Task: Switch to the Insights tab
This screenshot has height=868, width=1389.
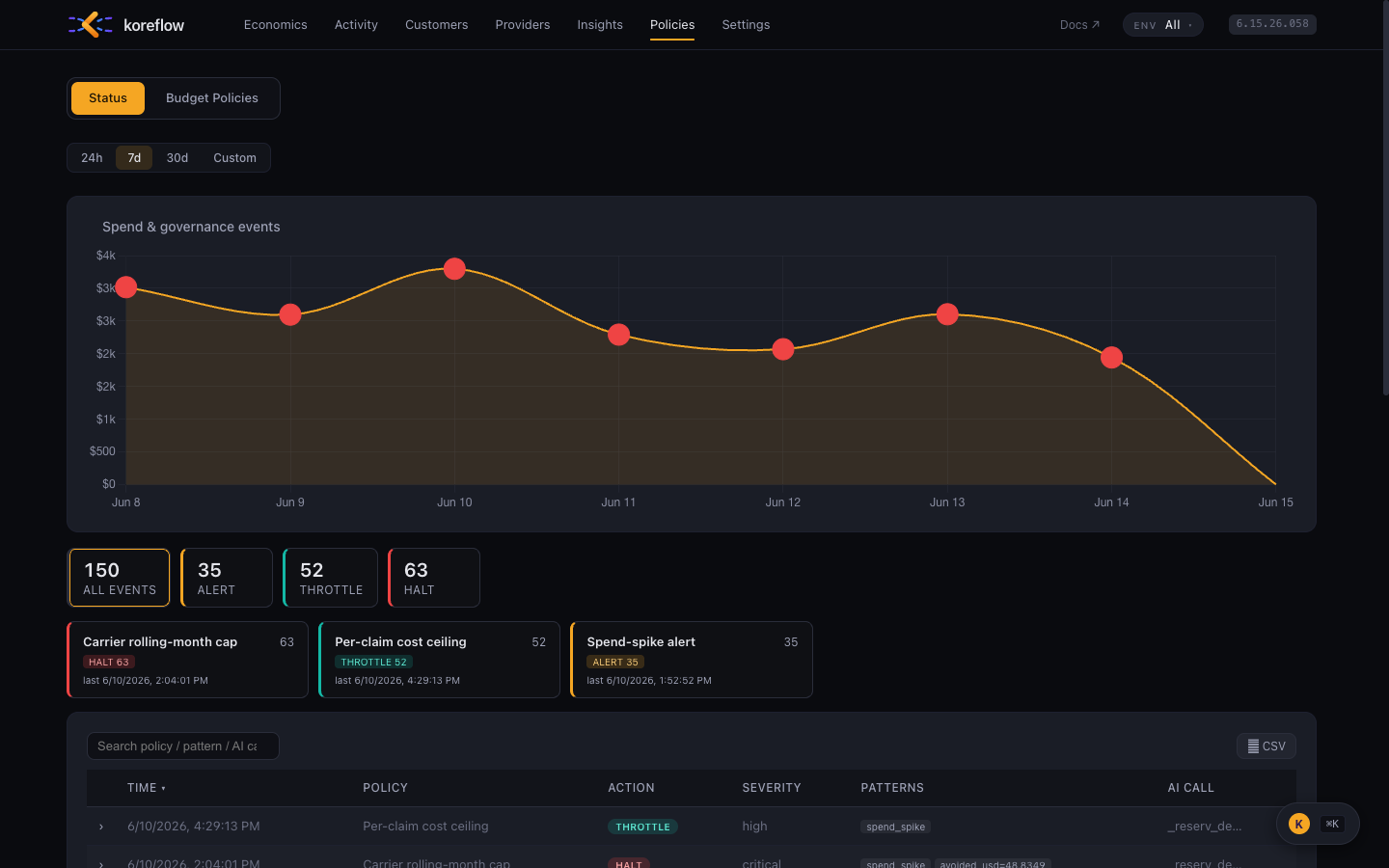Action: point(600,25)
